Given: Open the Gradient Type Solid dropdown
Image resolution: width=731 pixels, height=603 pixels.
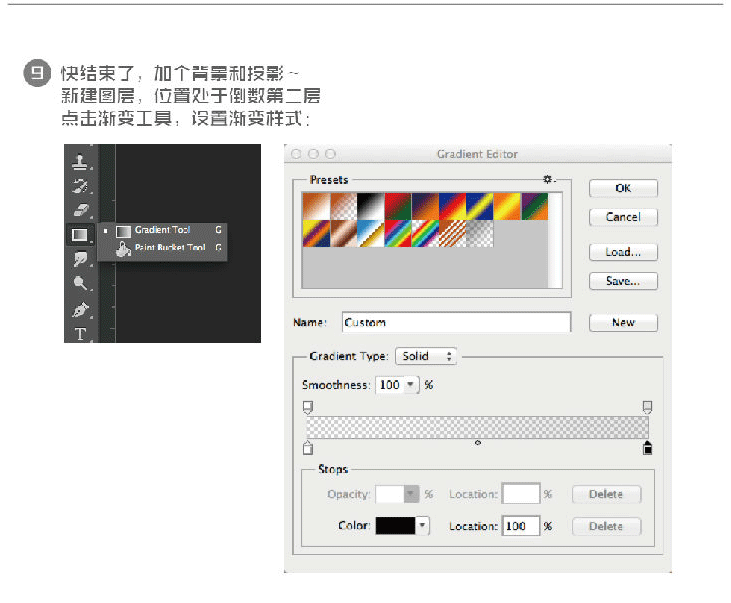Looking at the screenshot, I should [426, 356].
